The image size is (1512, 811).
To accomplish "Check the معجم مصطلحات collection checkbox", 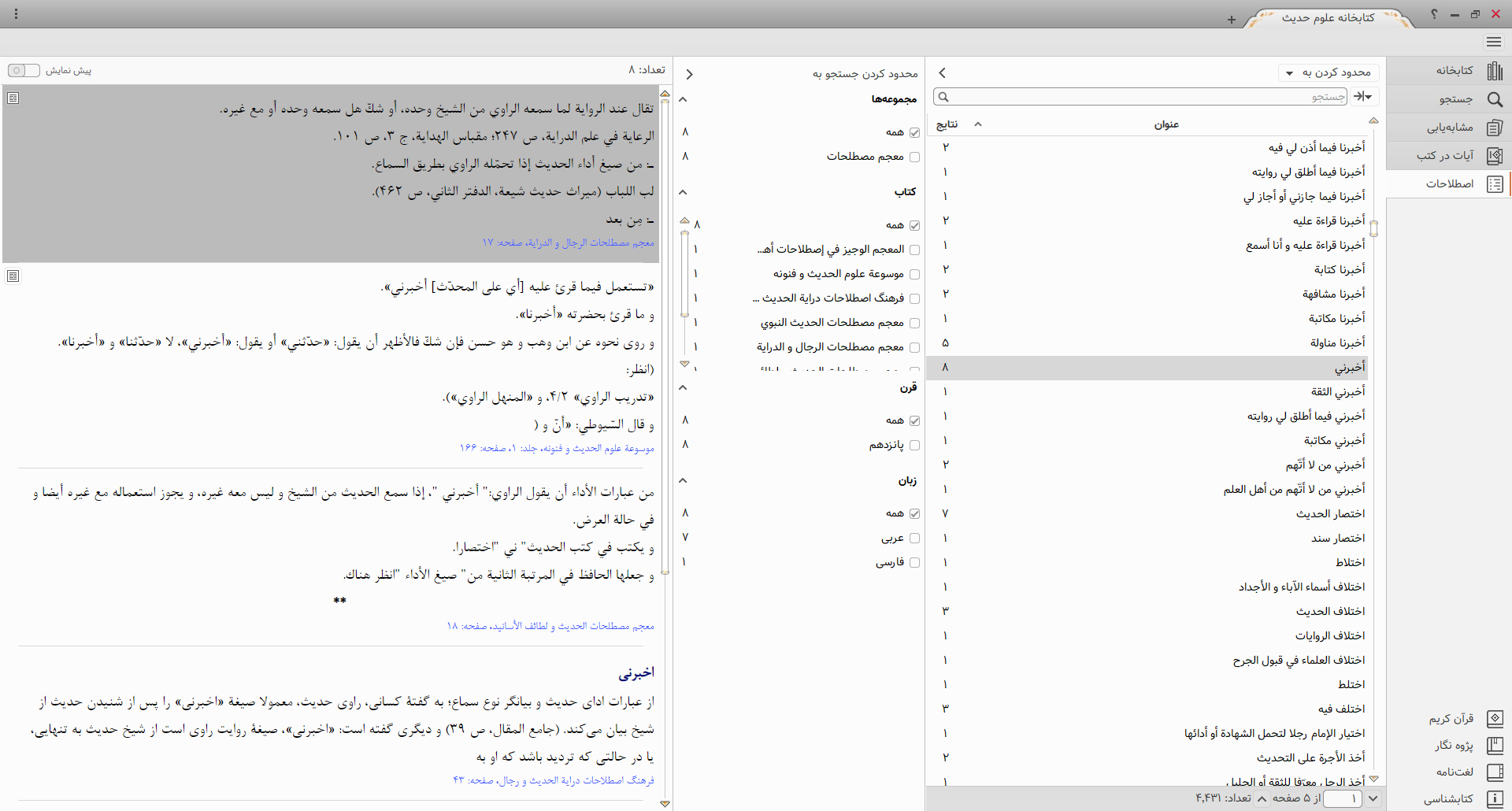I will point(914,157).
